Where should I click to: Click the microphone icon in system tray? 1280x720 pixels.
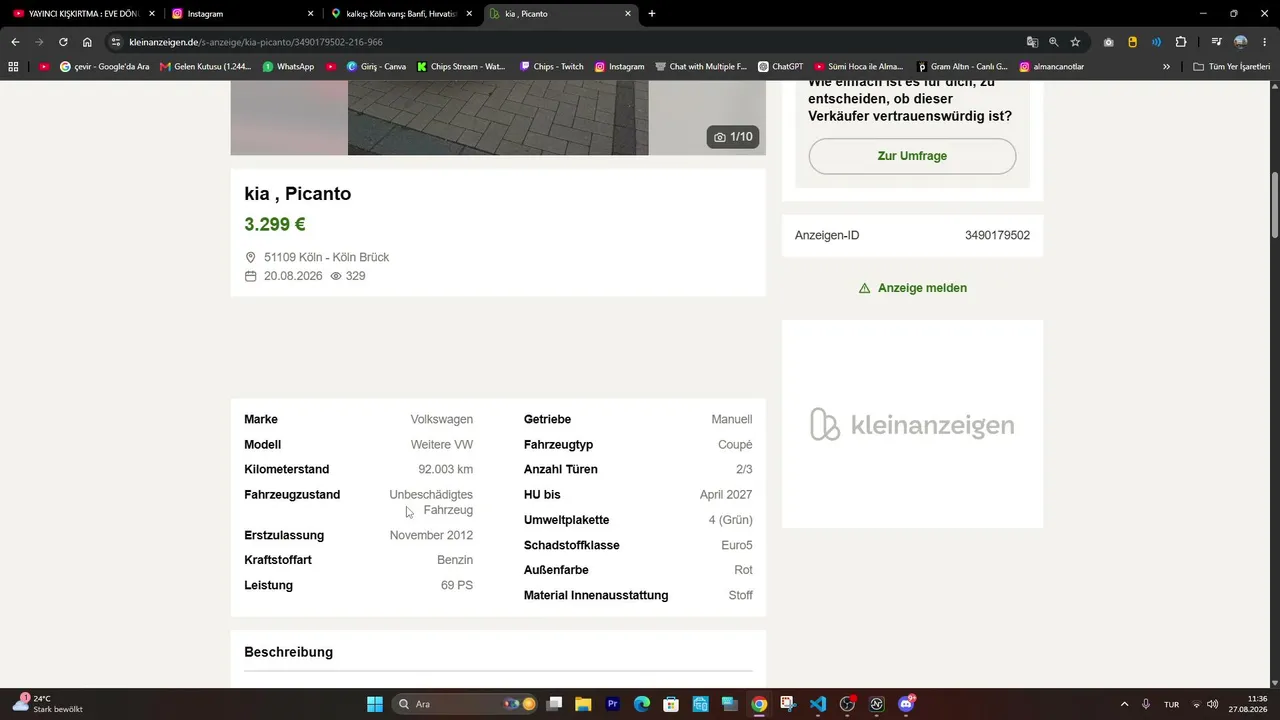(x=1146, y=704)
